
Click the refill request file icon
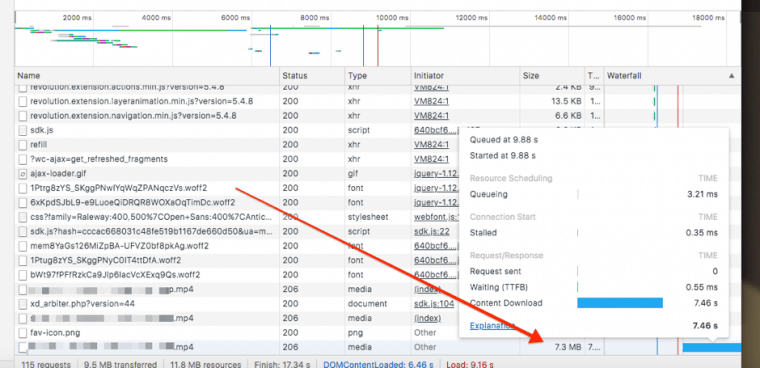22,144
